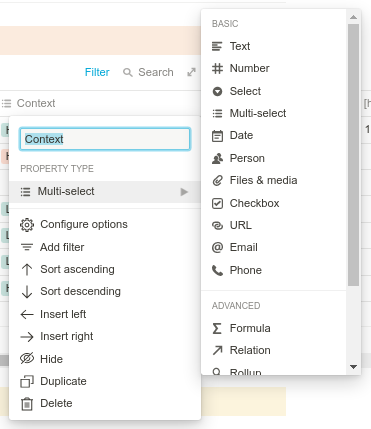
Task: Click the Select circle-arrow icon
Action: coord(217,91)
